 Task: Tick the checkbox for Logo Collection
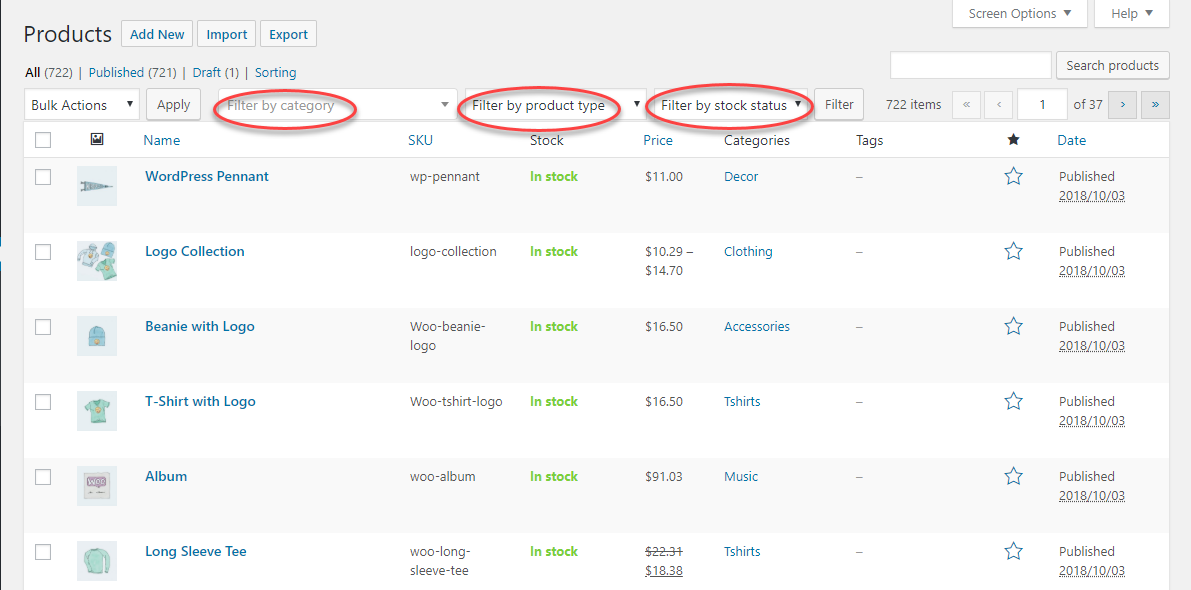point(43,251)
